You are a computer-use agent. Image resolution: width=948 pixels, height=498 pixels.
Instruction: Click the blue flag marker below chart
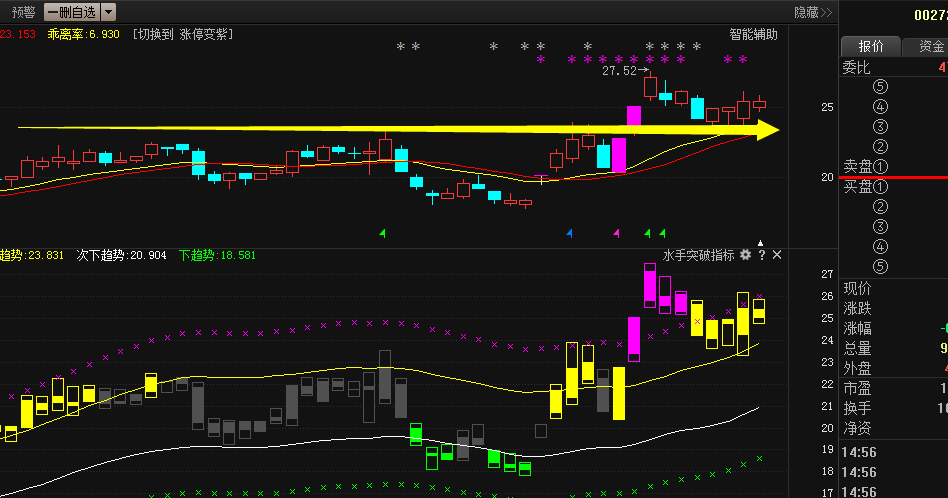click(x=569, y=233)
